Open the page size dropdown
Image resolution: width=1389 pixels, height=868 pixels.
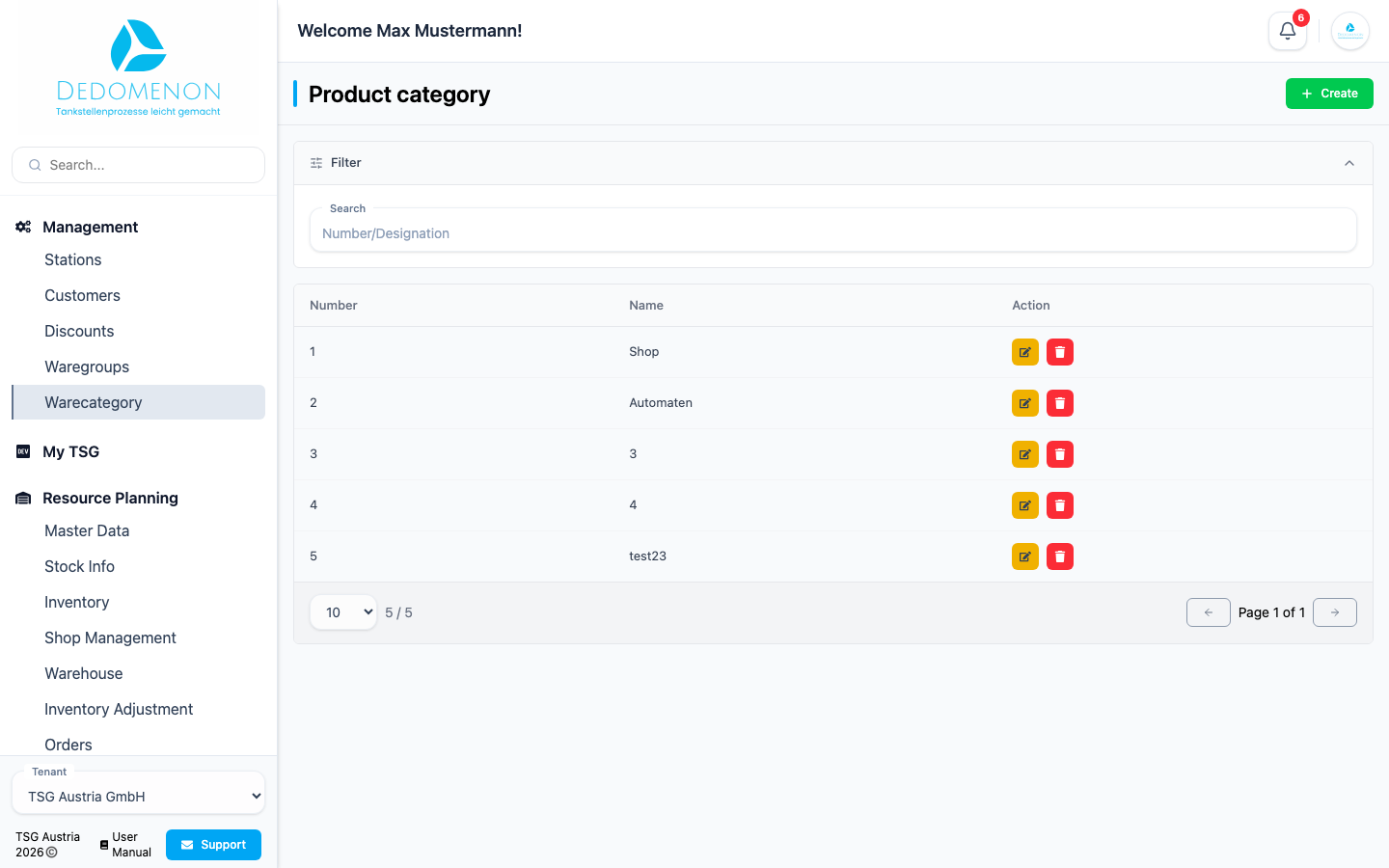coord(343,612)
